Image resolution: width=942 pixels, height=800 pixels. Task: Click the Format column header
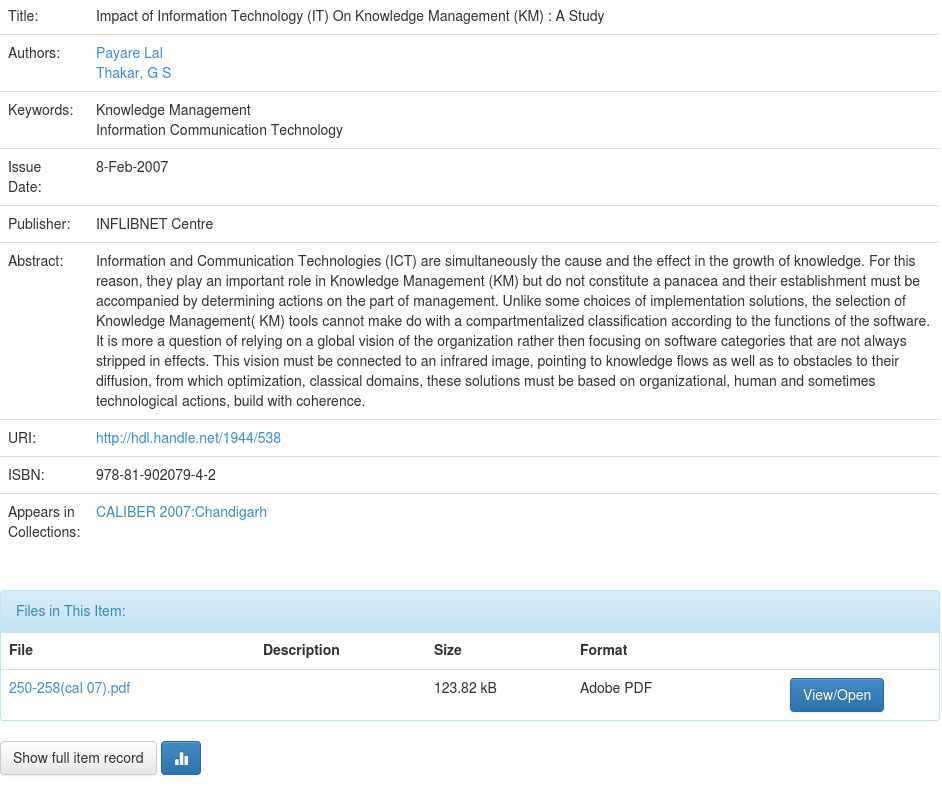tap(603, 650)
